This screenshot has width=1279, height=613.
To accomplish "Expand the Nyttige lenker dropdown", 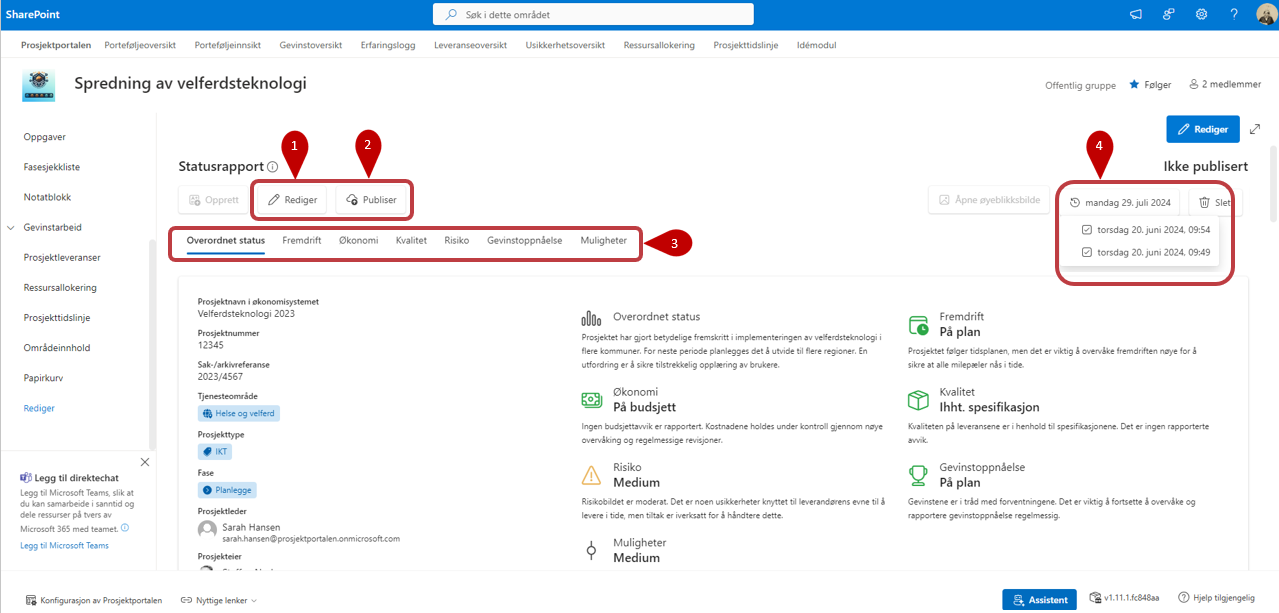I will 219,600.
